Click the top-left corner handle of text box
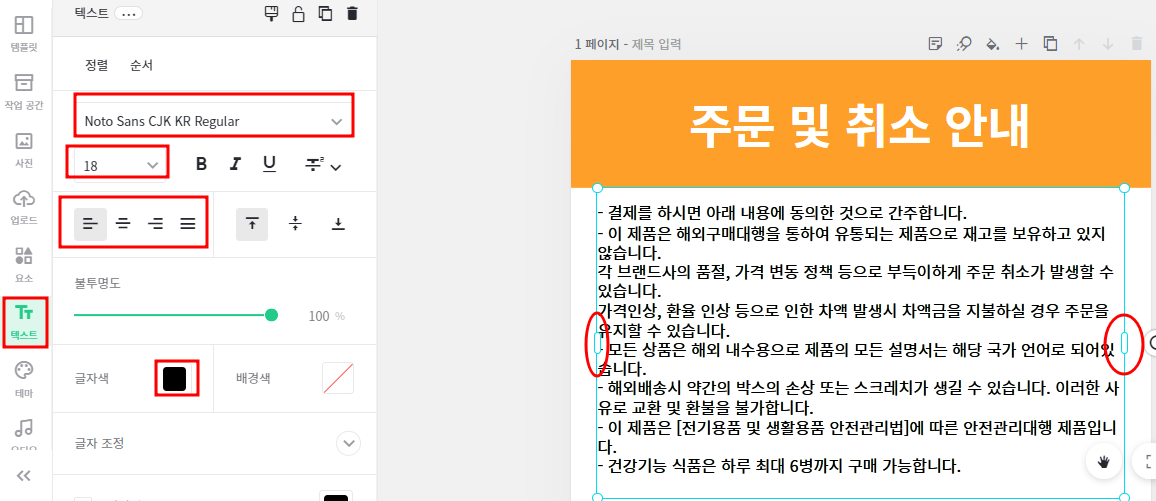This screenshot has width=1156, height=501. click(x=597, y=188)
